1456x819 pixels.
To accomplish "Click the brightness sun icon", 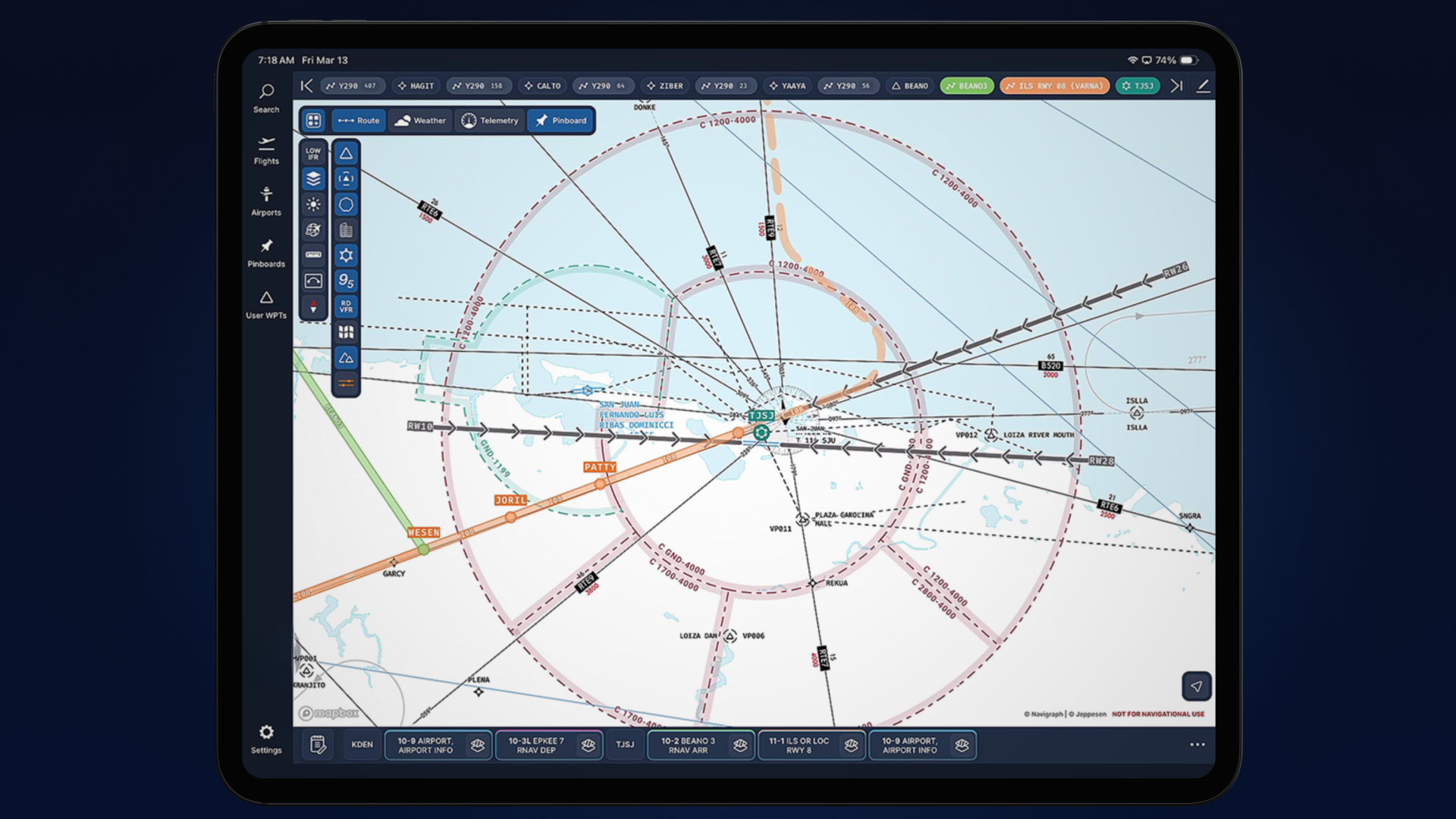I will [313, 205].
